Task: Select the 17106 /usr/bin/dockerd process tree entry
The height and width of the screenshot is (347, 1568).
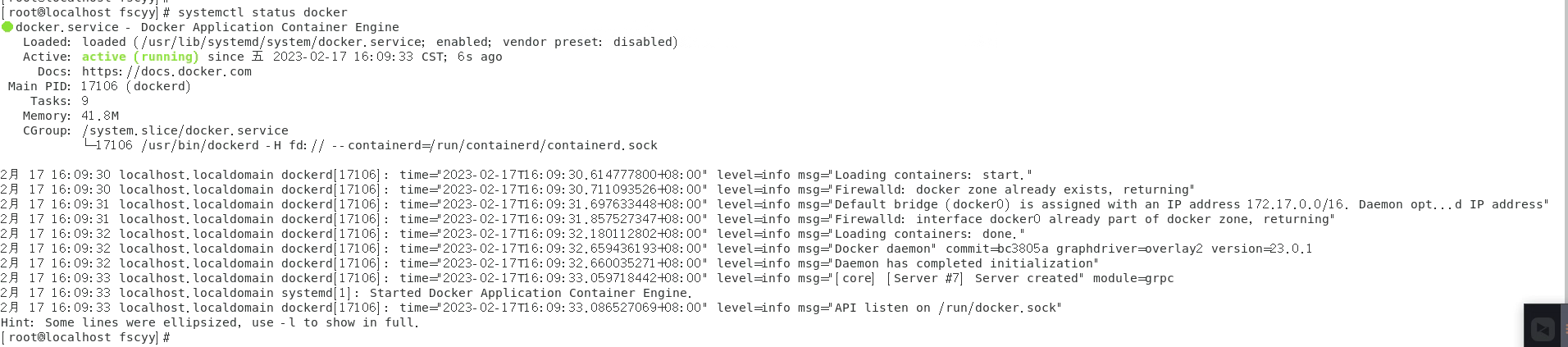Action: (376, 145)
